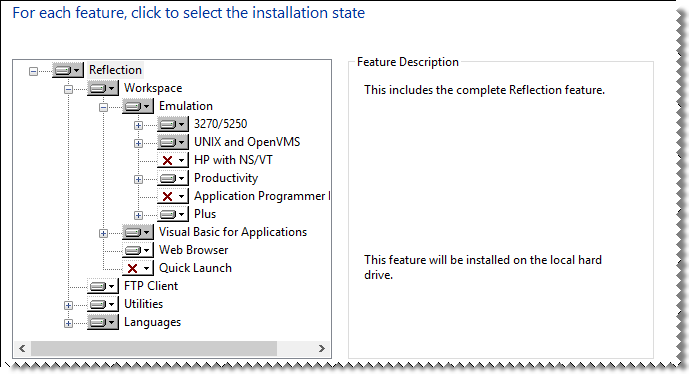Collapse the Reflection root node
The image size is (689, 374).
pos(33,71)
